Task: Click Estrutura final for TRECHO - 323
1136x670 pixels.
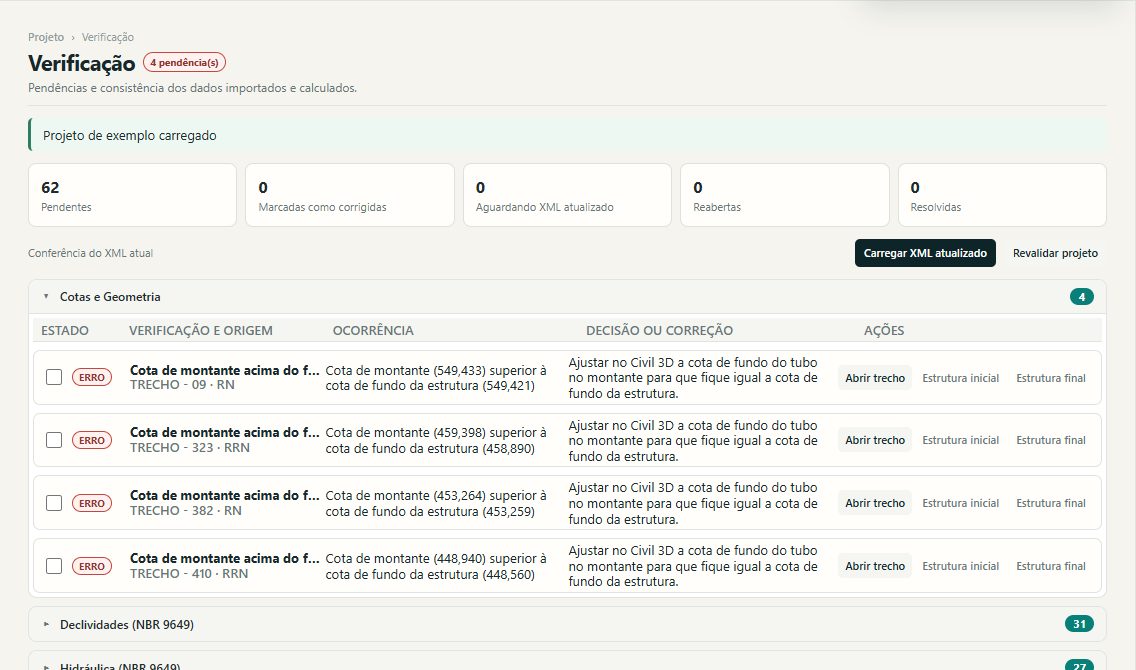Action: click(x=1051, y=440)
